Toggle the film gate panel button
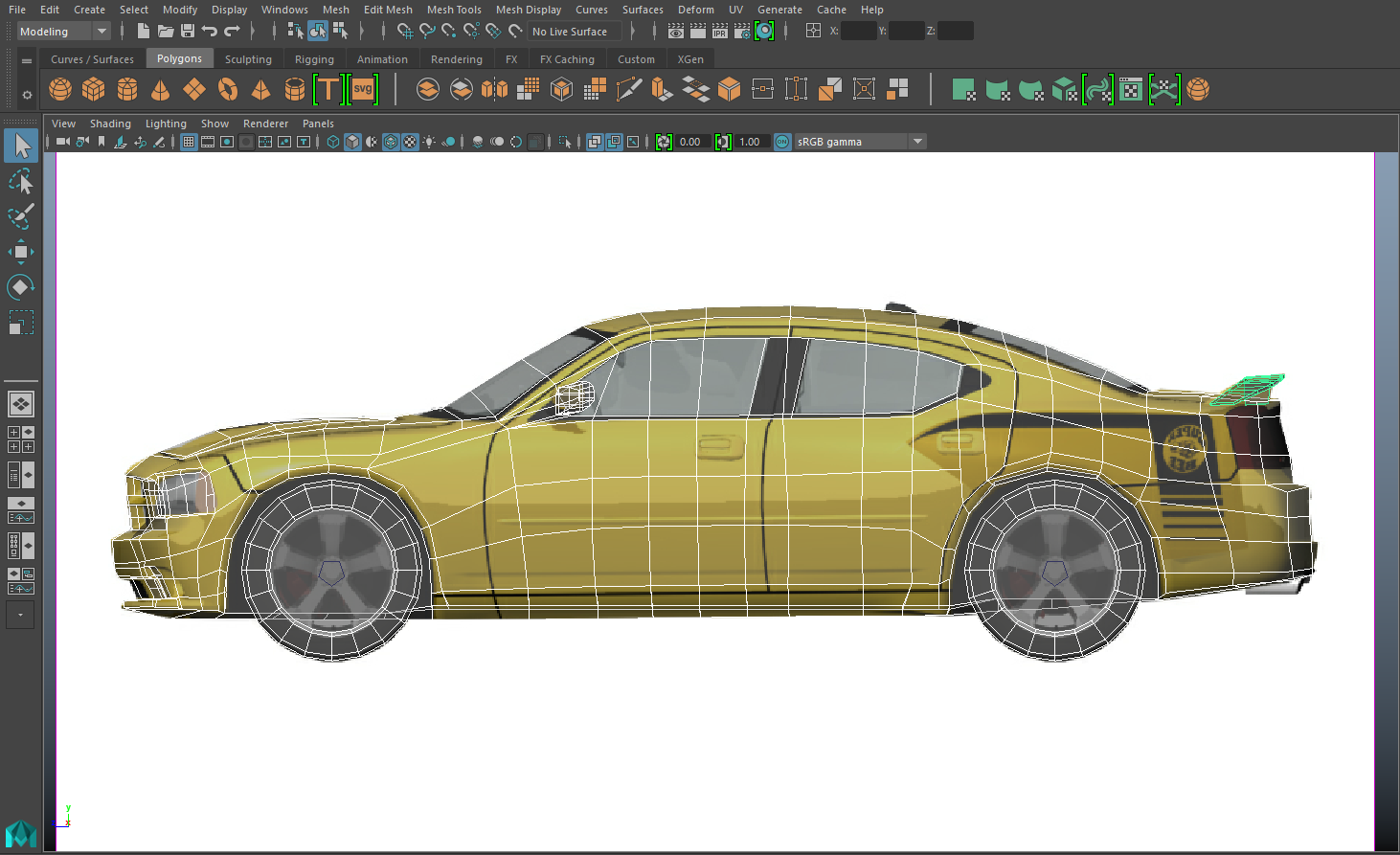This screenshot has height=855, width=1400. click(x=208, y=142)
